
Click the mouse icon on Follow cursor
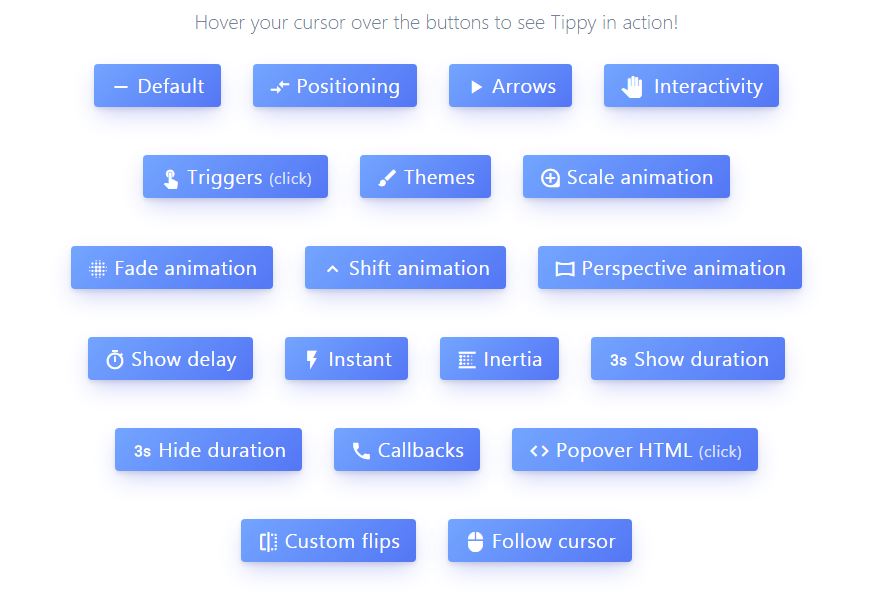[475, 542]
